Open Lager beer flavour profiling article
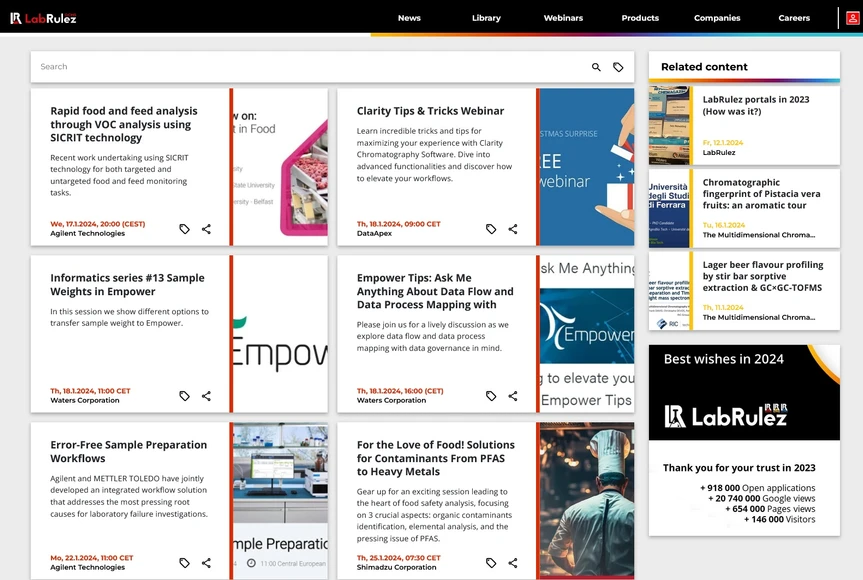The image size is (863, 580). [763, 276]
